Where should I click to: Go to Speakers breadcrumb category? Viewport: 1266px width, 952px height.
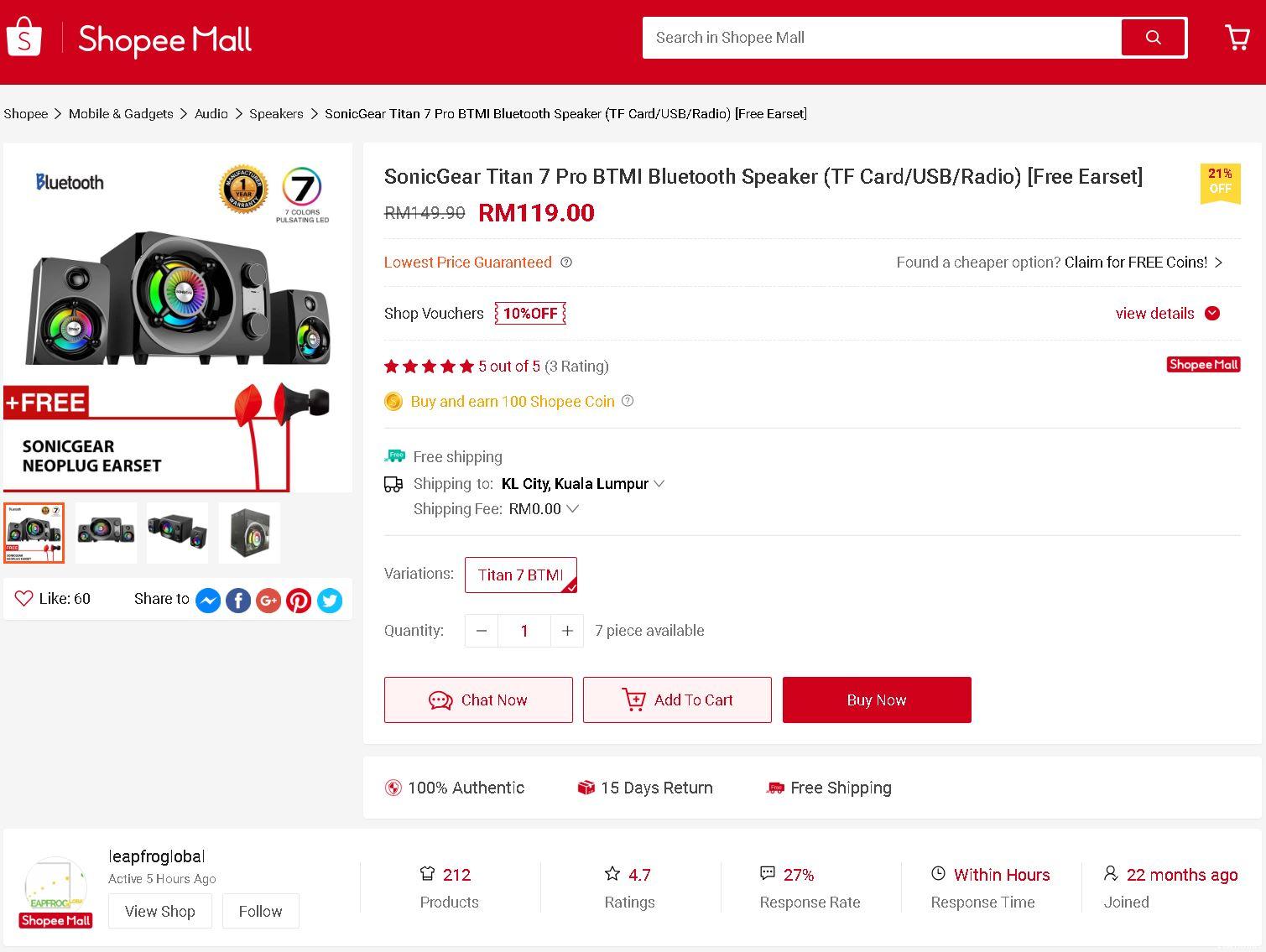pos(276,114)
